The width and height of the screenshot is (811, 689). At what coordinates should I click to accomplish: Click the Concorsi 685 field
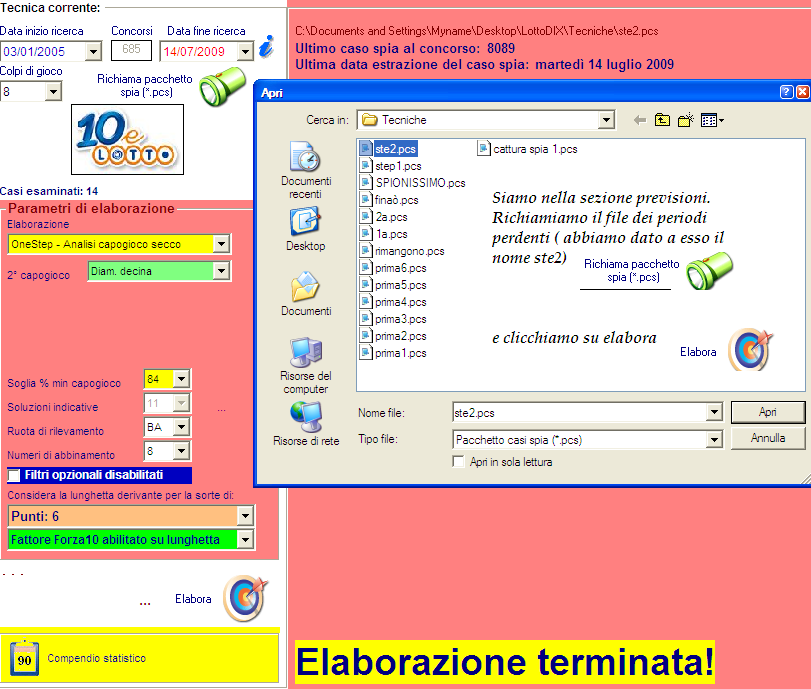(131, 50)
